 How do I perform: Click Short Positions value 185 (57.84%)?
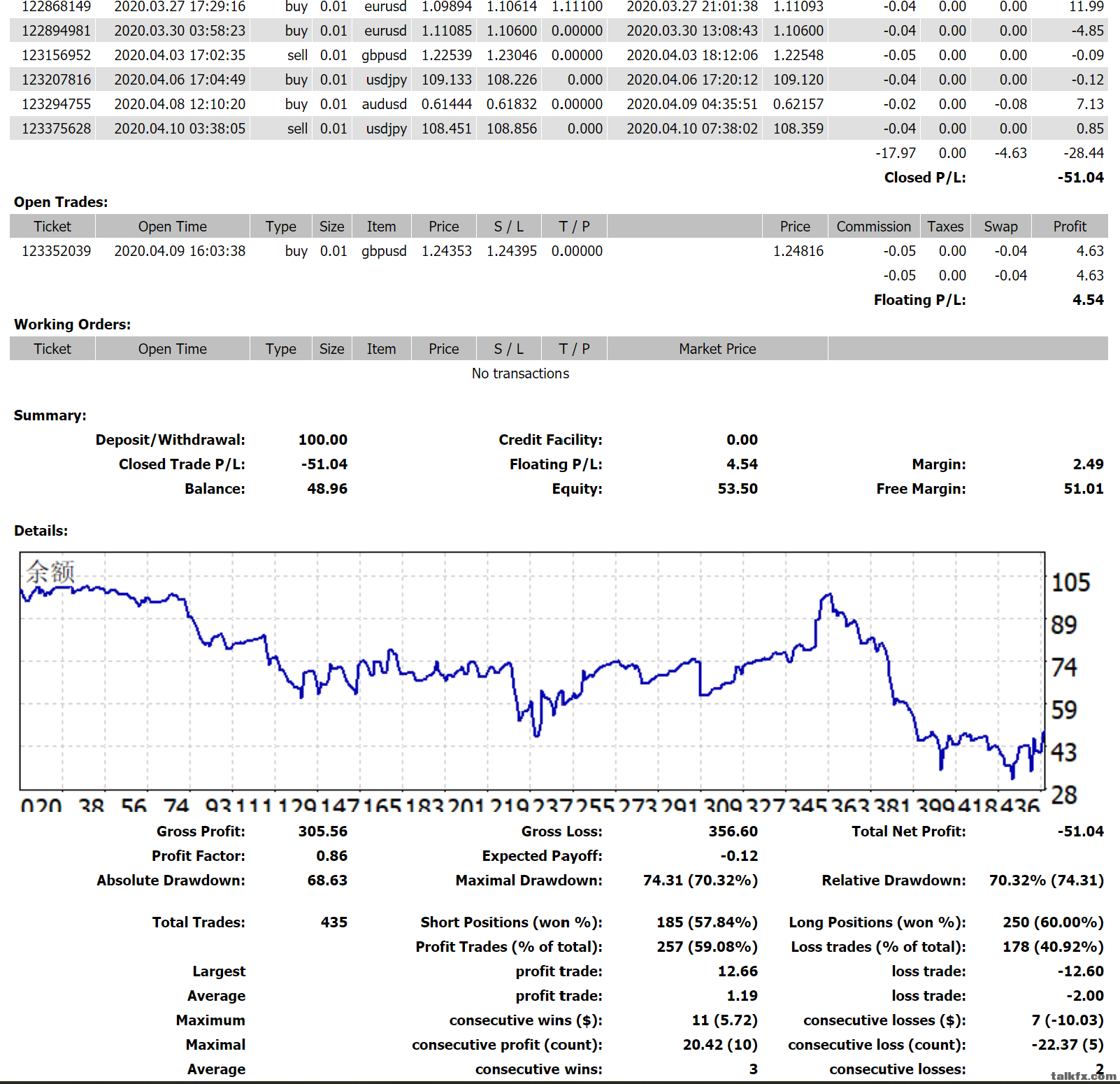click(707, 922)
